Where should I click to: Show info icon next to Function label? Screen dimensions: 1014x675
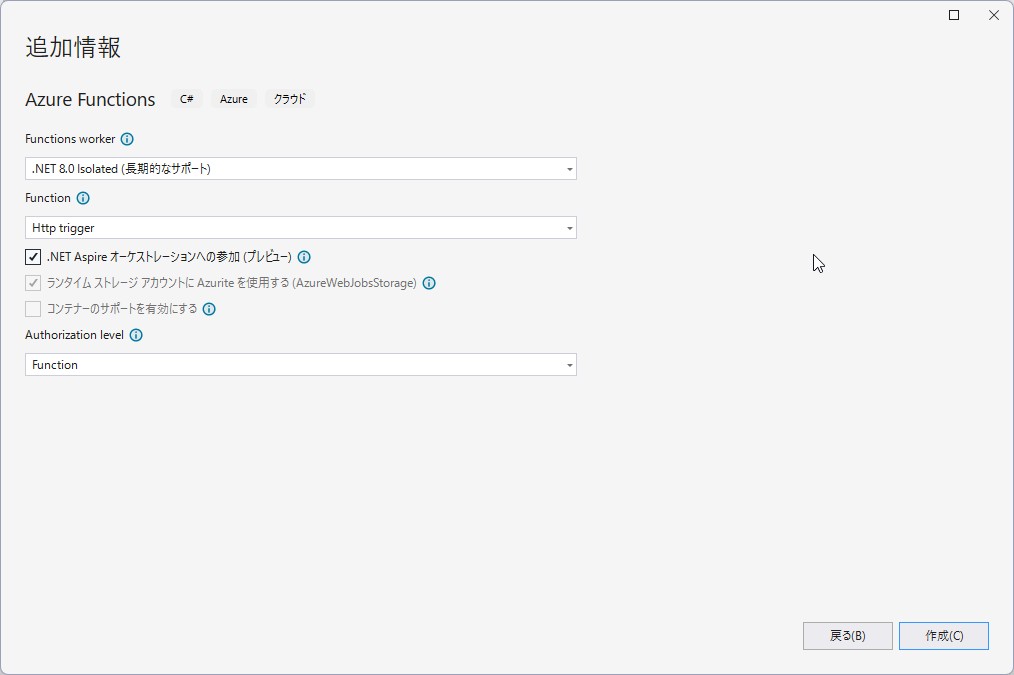(83, 198)
